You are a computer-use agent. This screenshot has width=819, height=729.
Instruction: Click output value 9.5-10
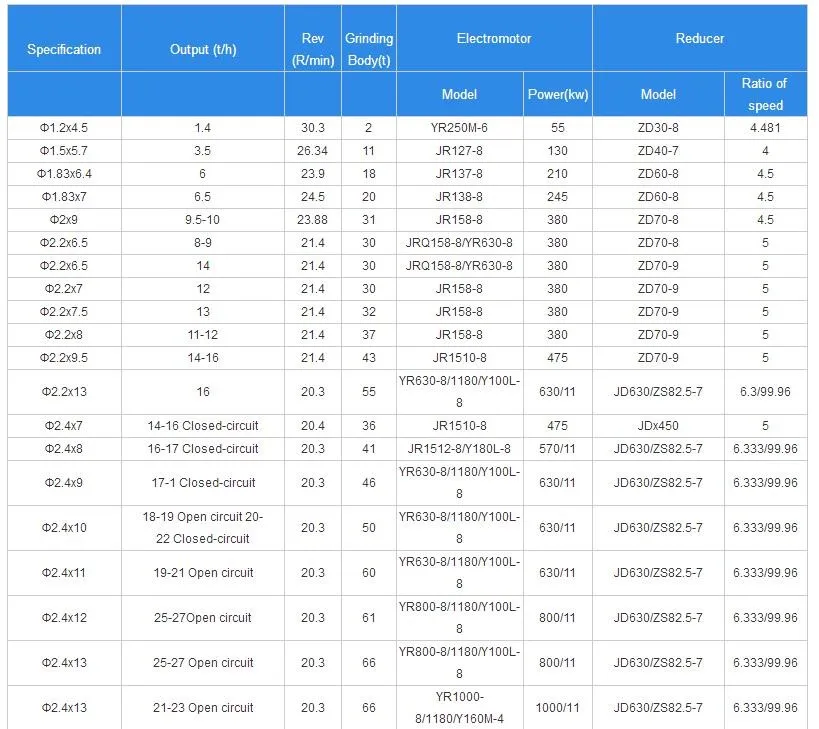(203, 220)
